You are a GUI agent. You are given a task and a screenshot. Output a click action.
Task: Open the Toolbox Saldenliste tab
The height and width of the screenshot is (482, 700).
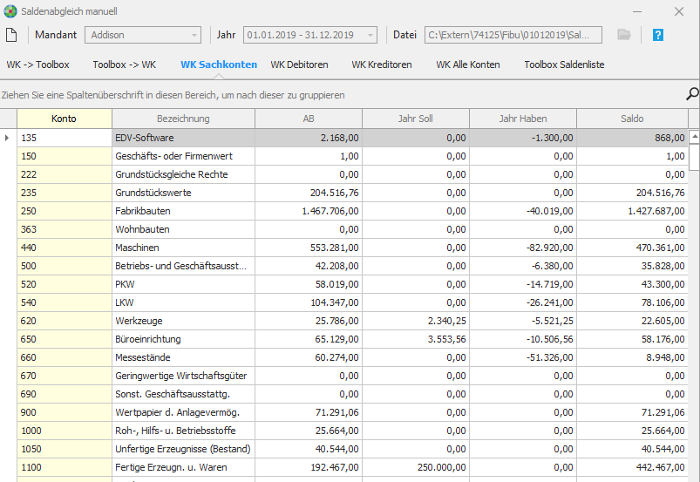point(564,65)
